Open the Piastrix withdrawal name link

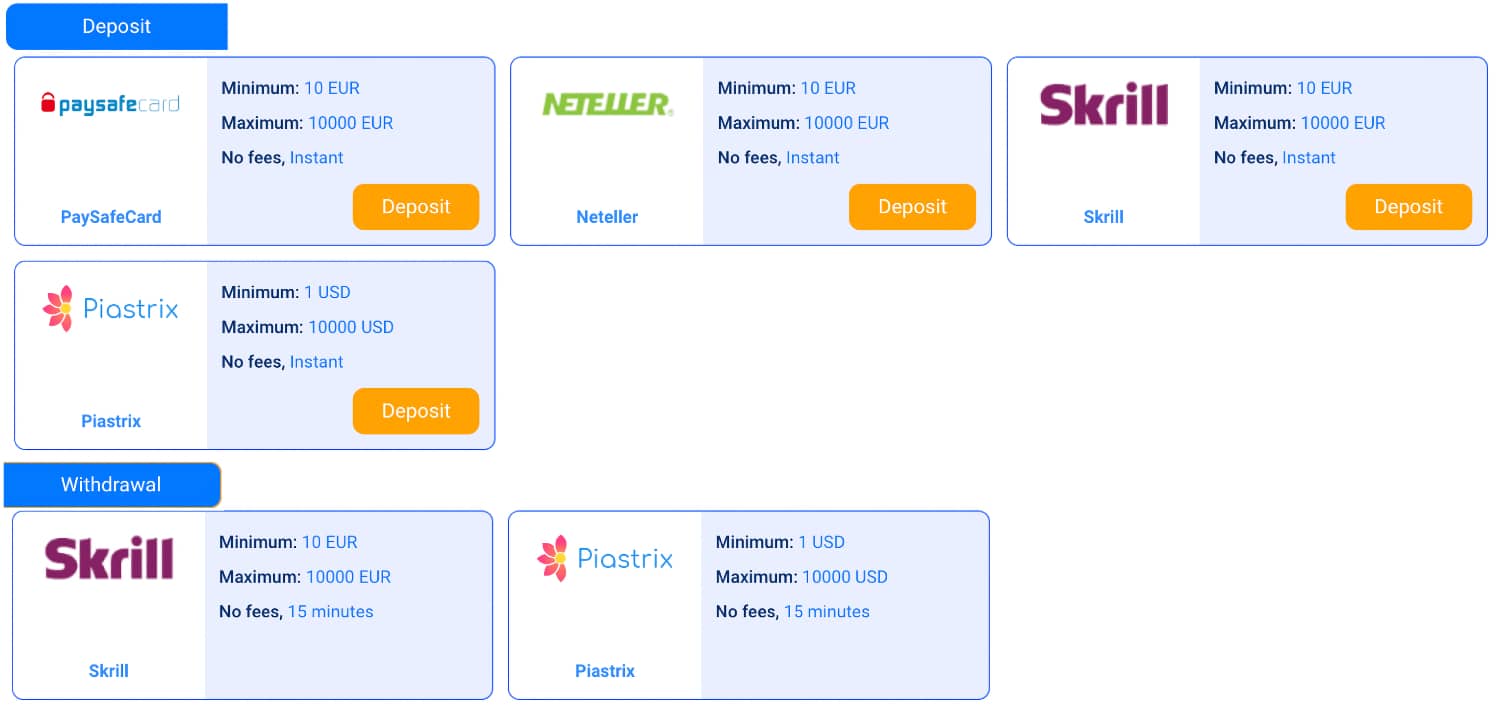[x=605, y=671]
